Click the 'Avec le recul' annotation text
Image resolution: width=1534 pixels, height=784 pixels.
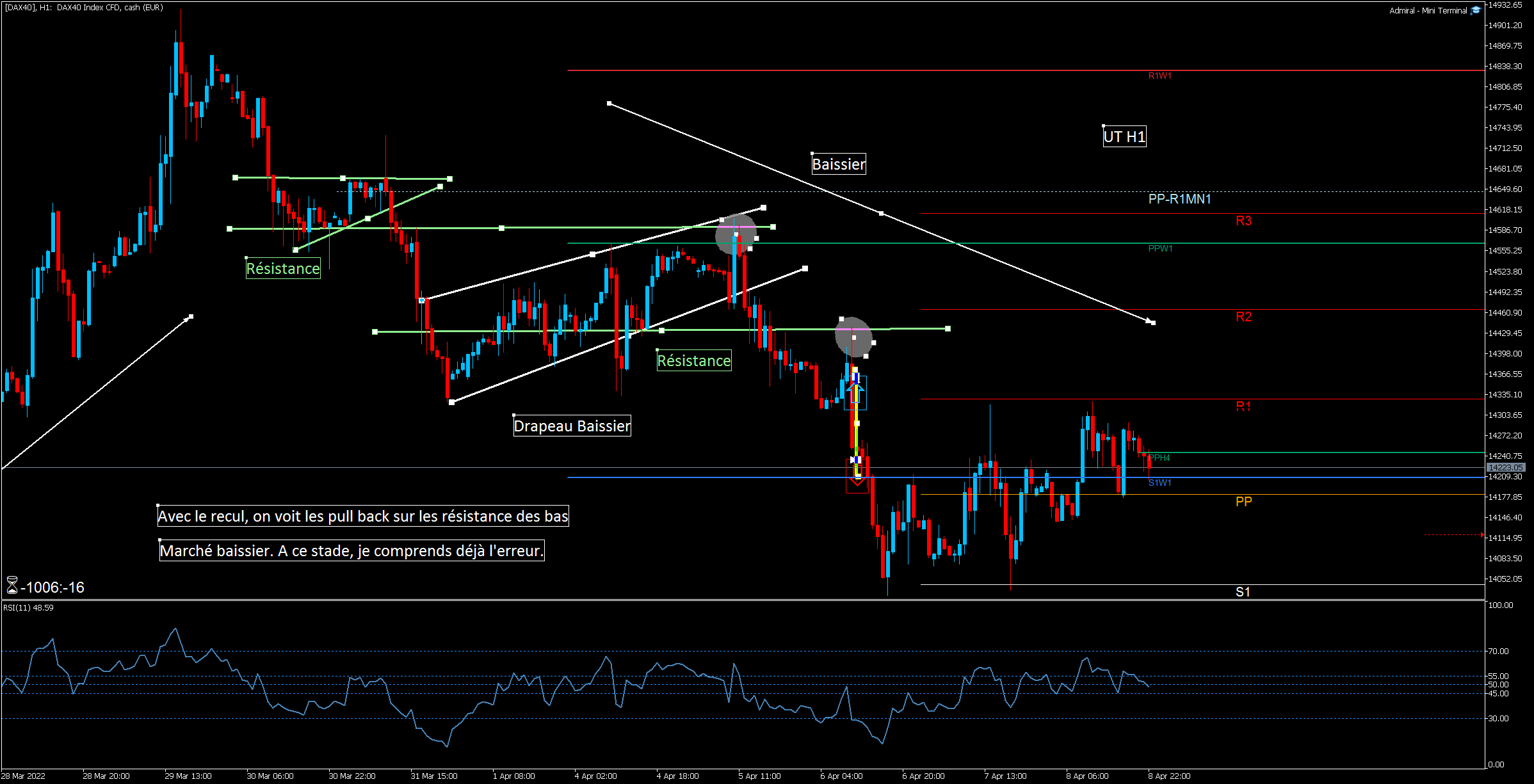click(363, 516)
